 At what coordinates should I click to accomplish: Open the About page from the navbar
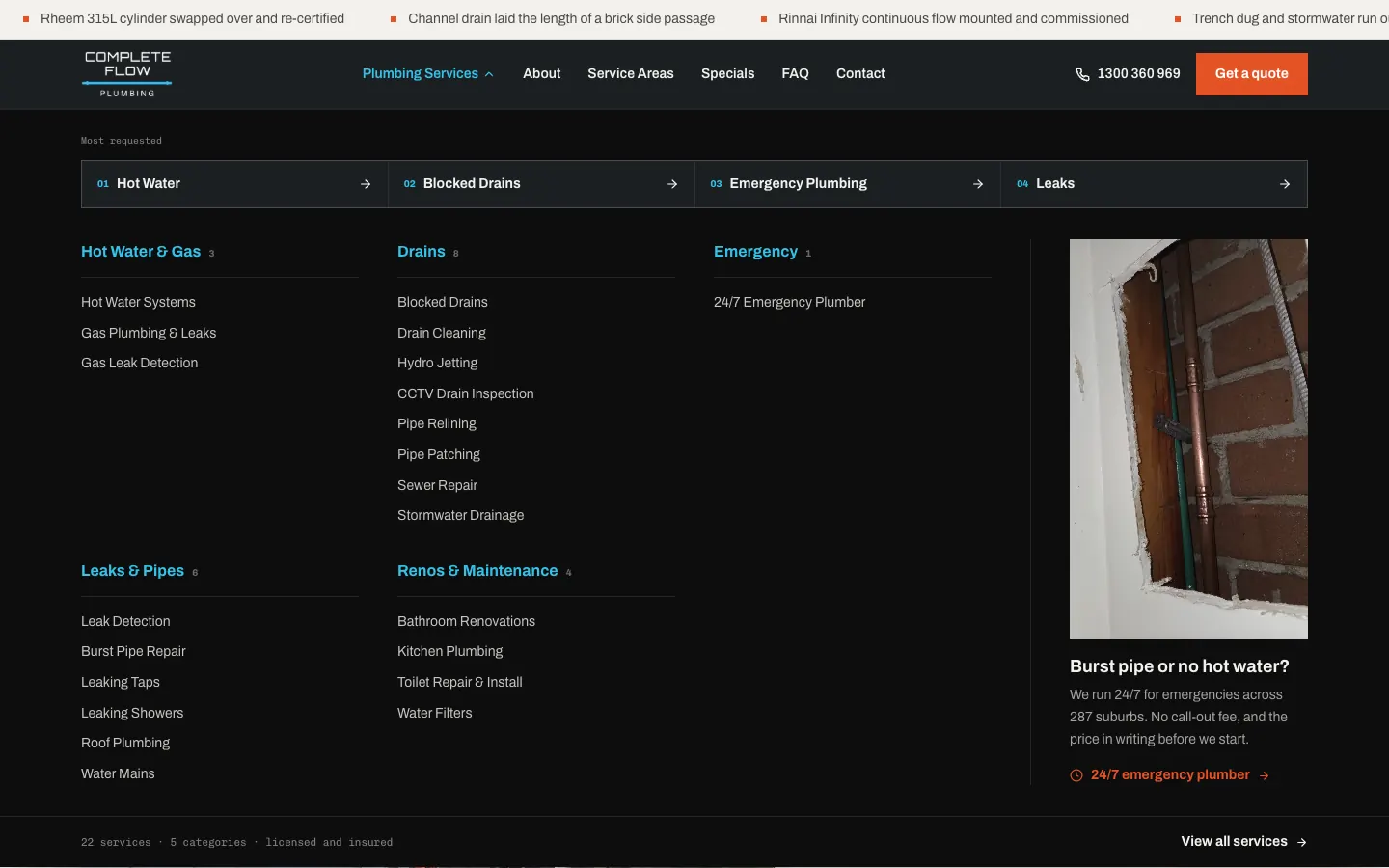pyautogui.click(x=541, y=73)
